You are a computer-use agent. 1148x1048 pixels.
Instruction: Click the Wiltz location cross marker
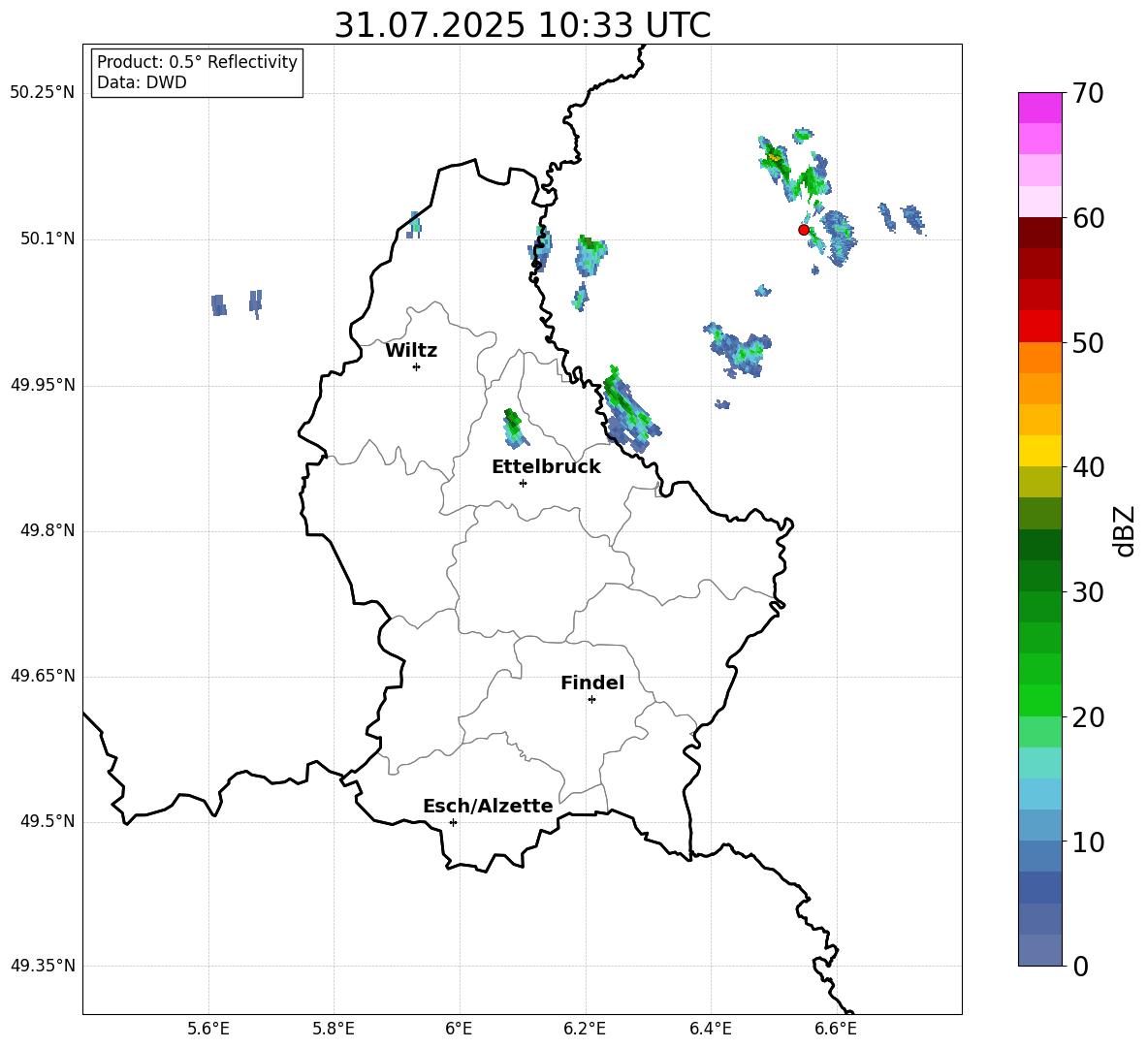(x=417, y=366)
